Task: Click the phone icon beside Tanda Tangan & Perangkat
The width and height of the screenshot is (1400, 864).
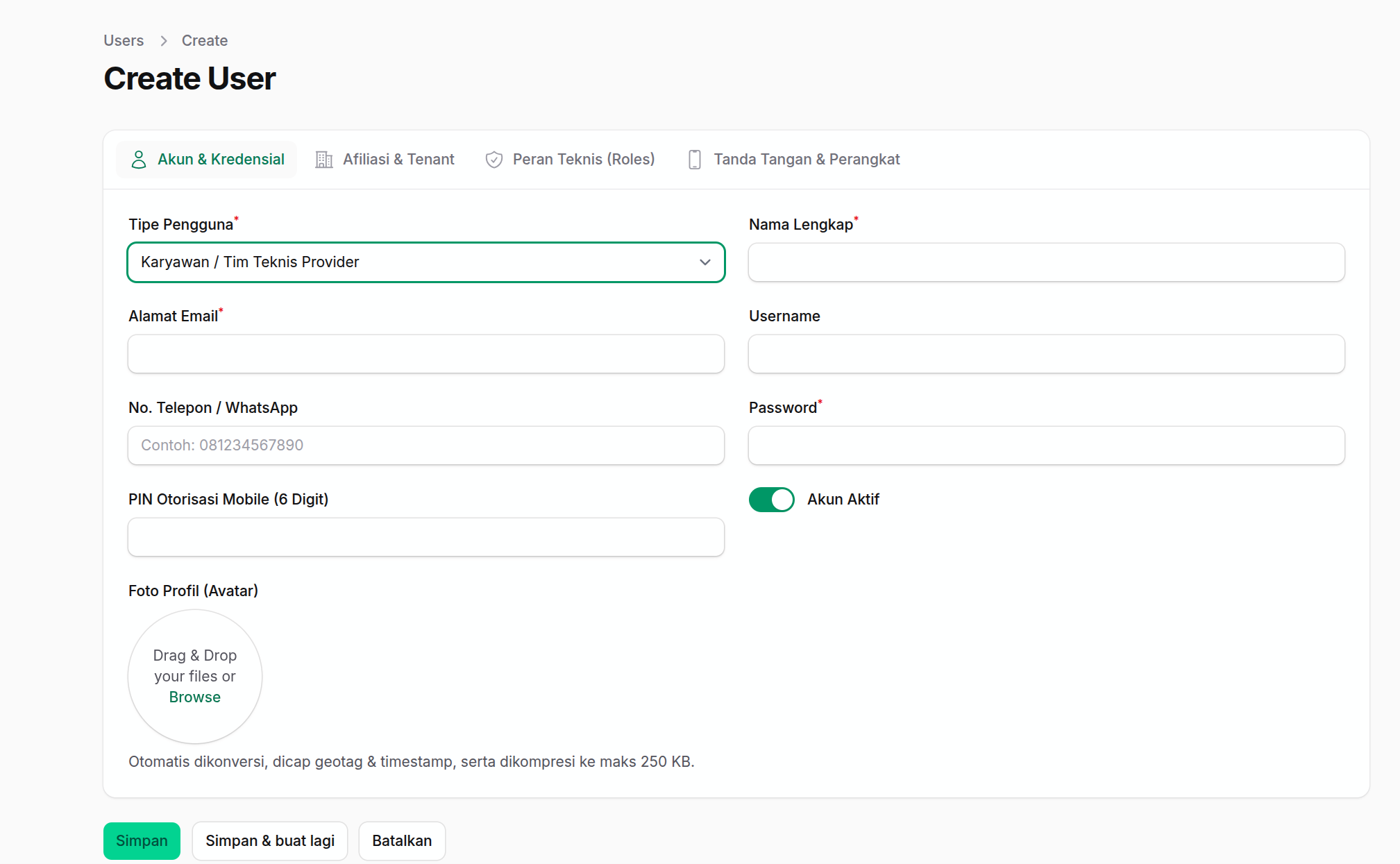Action: coord(695,160)
